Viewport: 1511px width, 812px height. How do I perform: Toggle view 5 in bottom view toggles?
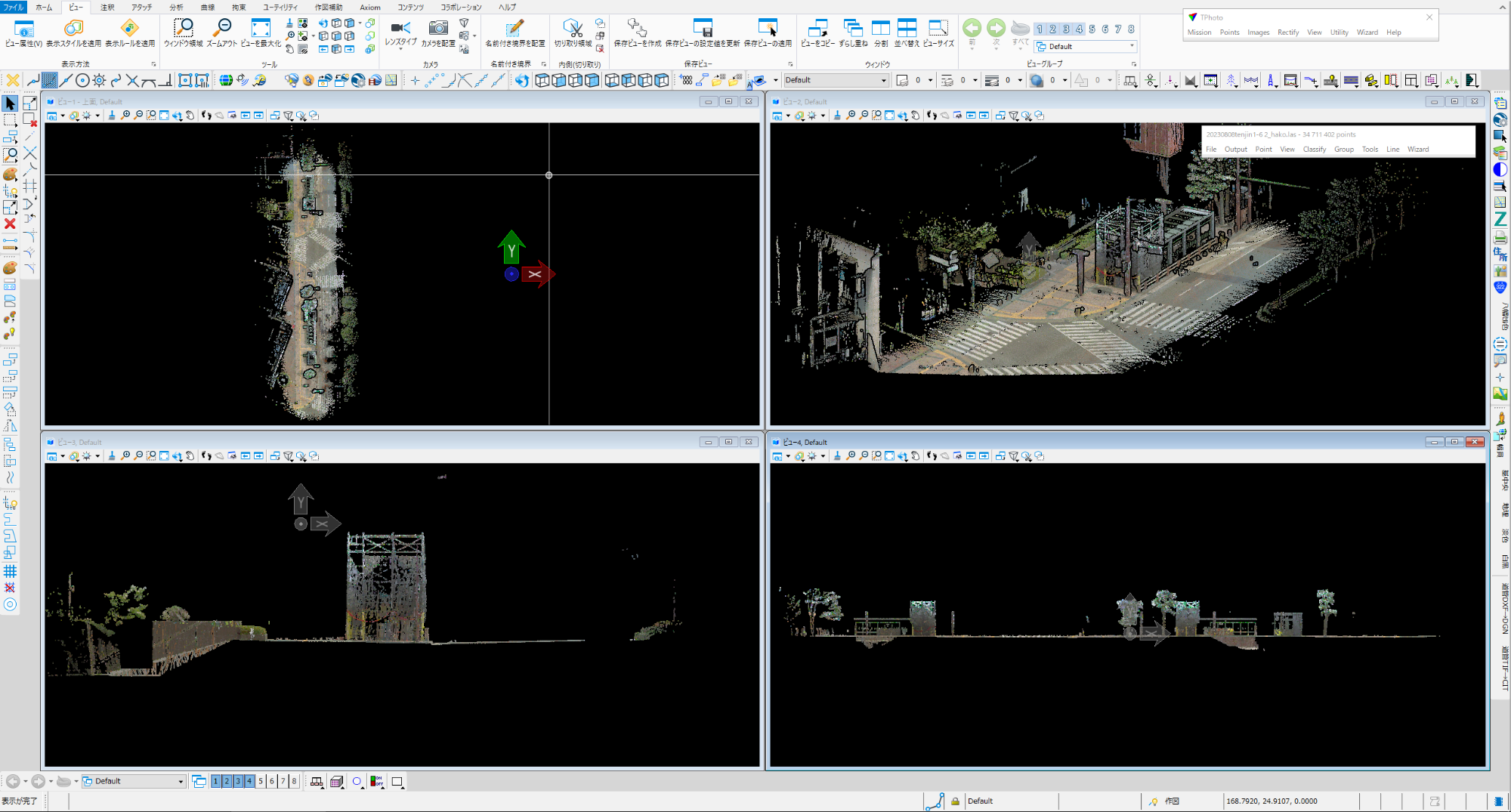tap(261, 781)
